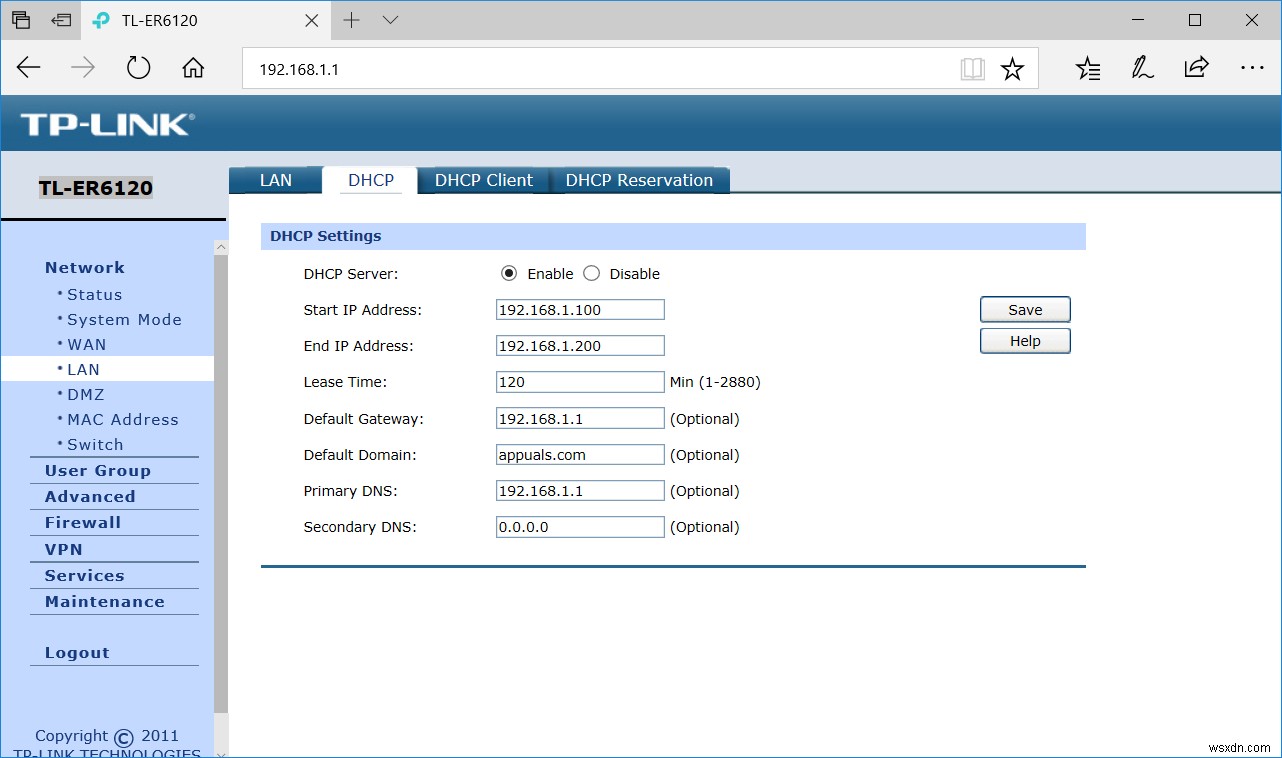This screenshot has height=758, width=1282.
Task: Open the DHCP Reservation tab
Action: click(x=639, y=180)
